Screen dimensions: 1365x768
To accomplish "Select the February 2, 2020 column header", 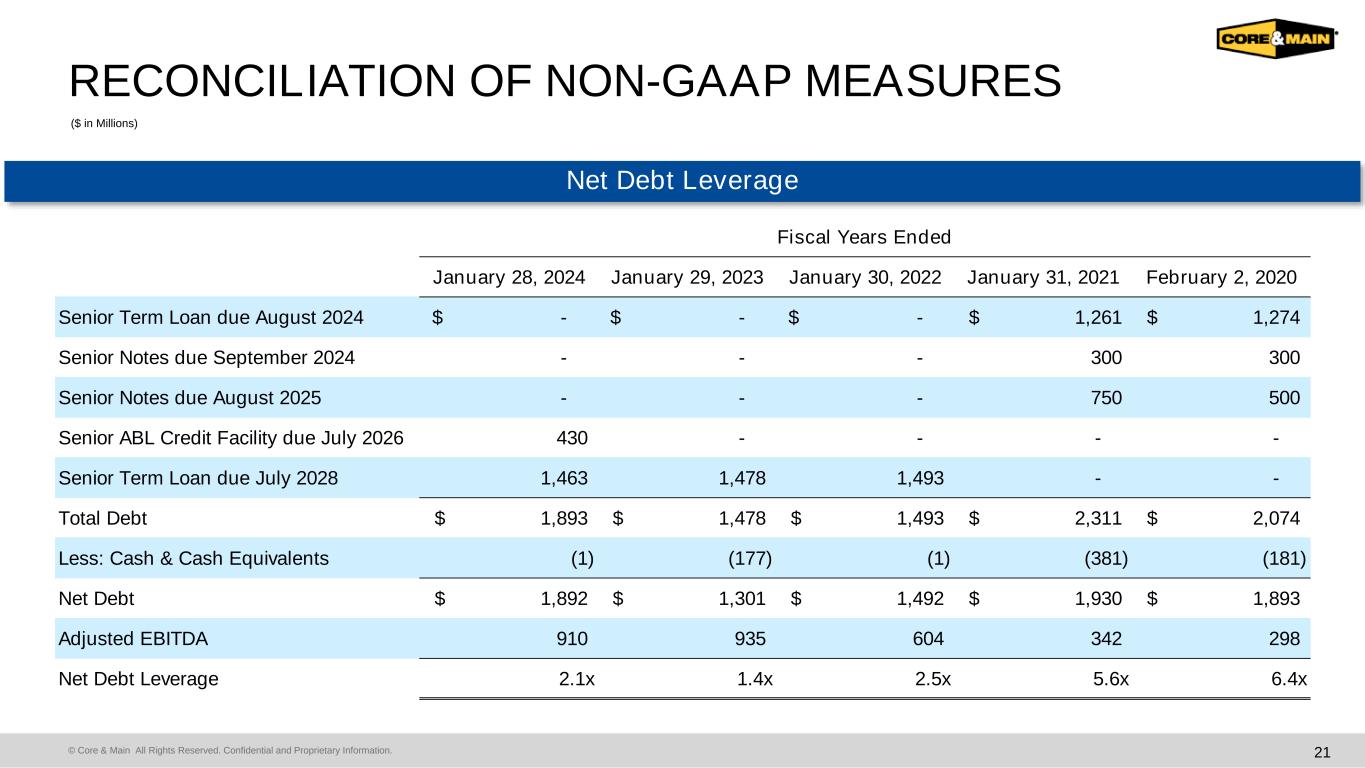I will [1222, 276].
